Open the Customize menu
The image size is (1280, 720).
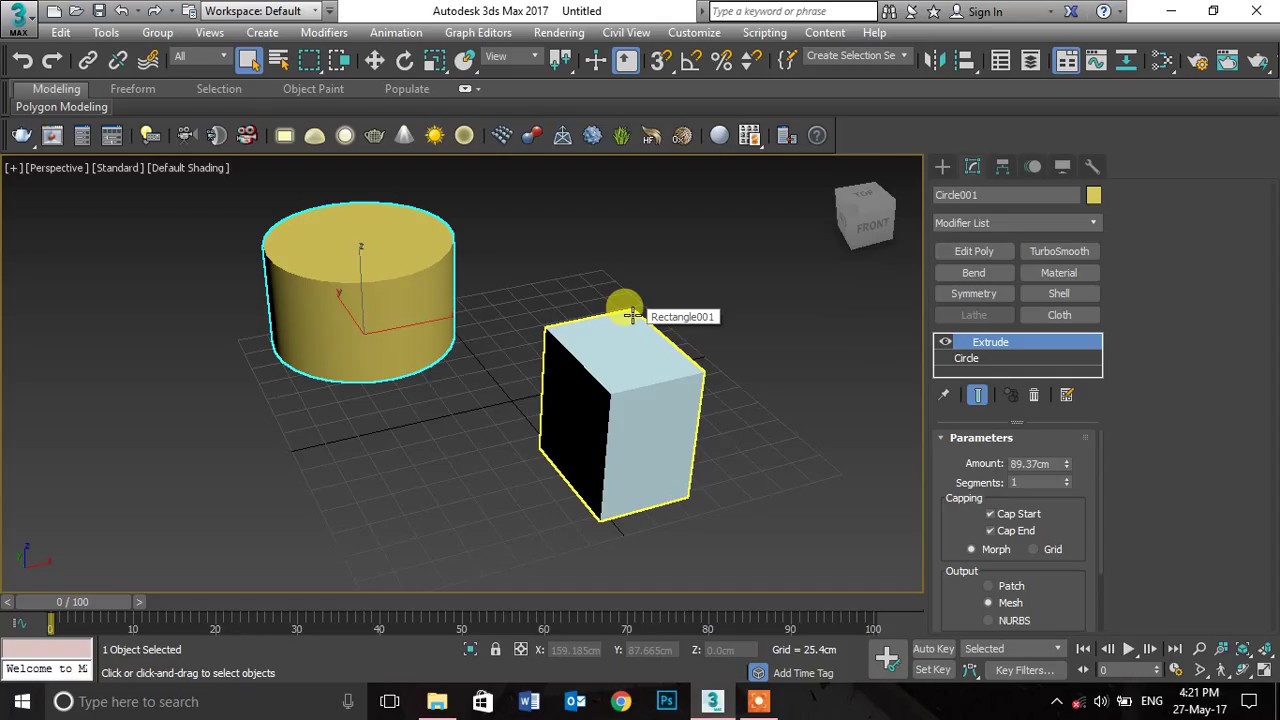694,33
